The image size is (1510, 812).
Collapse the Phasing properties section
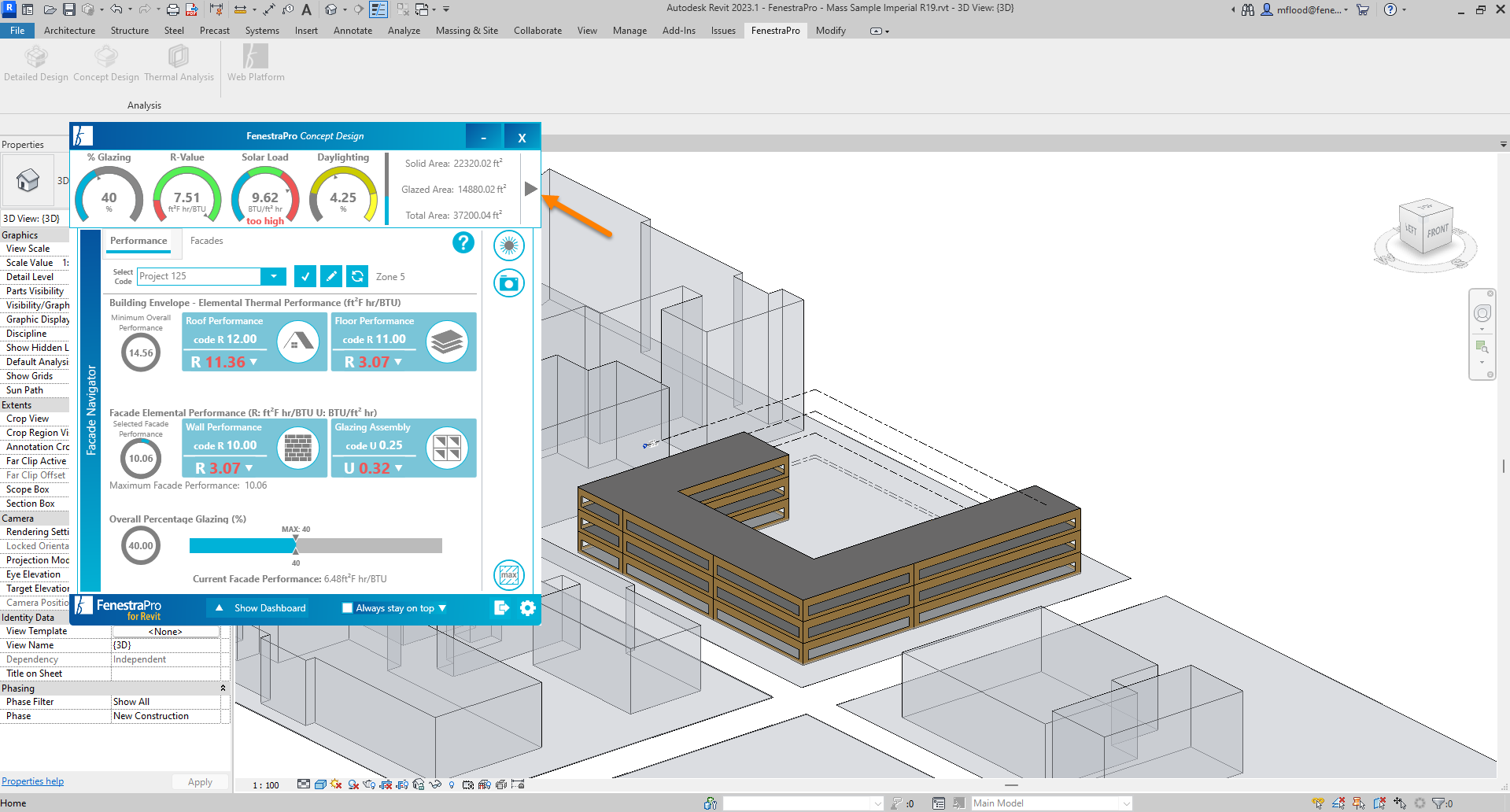(x=223, y=688)
